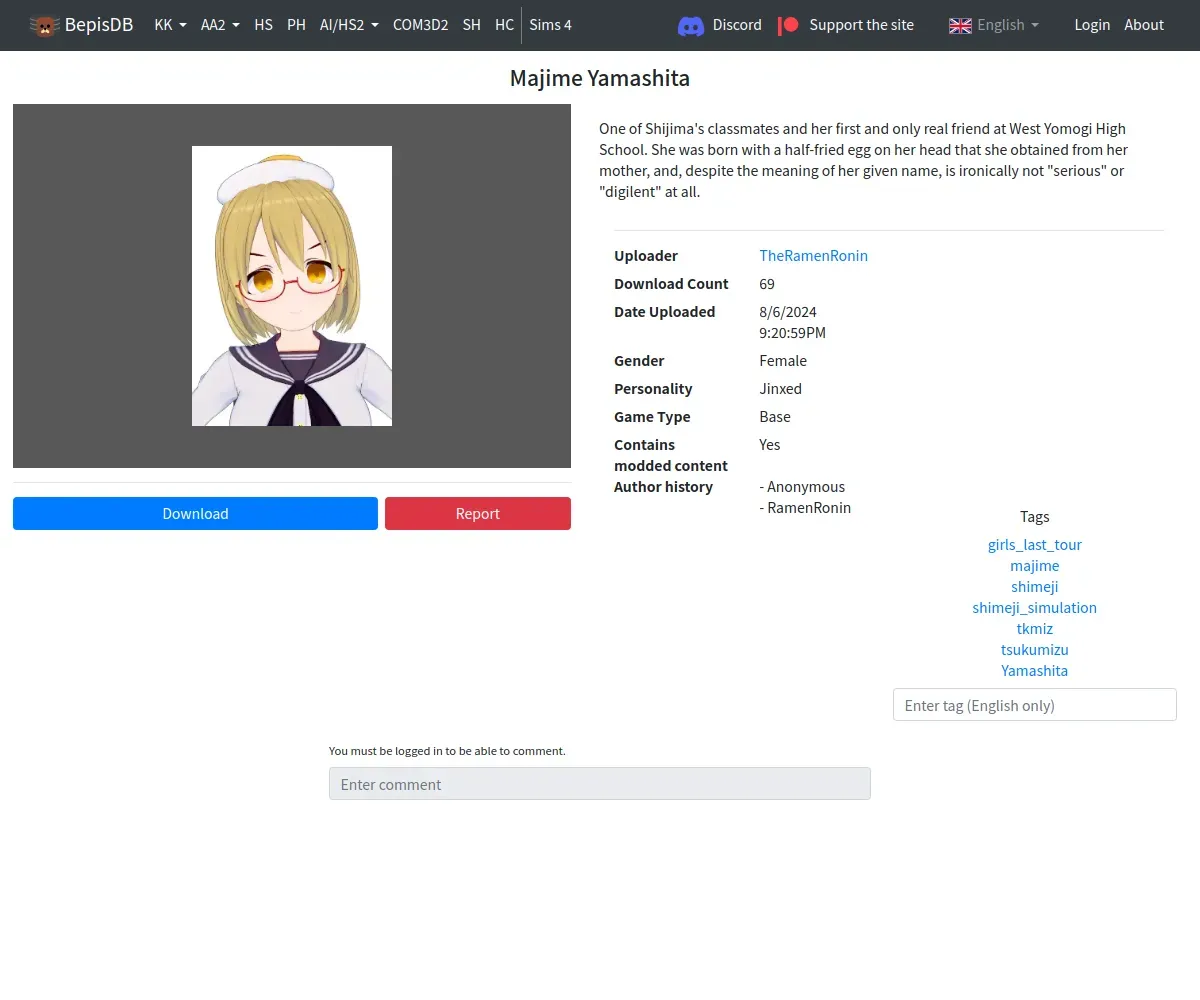Click the Majime Yamashita character card image
The height and width of the screenshot is (1000, 1200).
(x=292, y=286)
